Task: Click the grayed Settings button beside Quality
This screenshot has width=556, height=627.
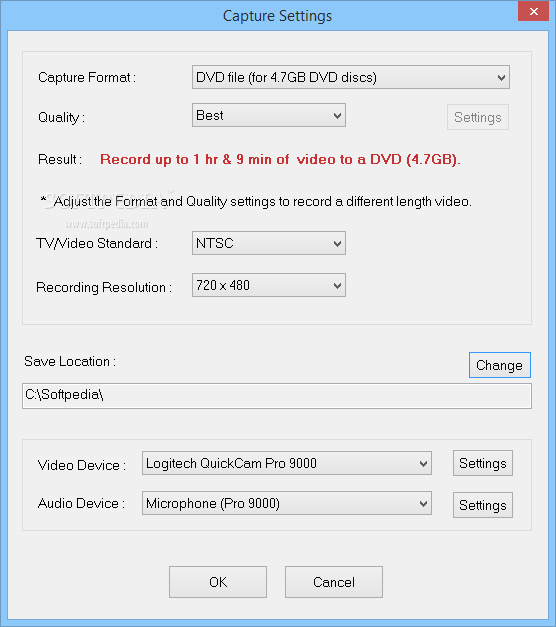Action: [x=478, y=117]
